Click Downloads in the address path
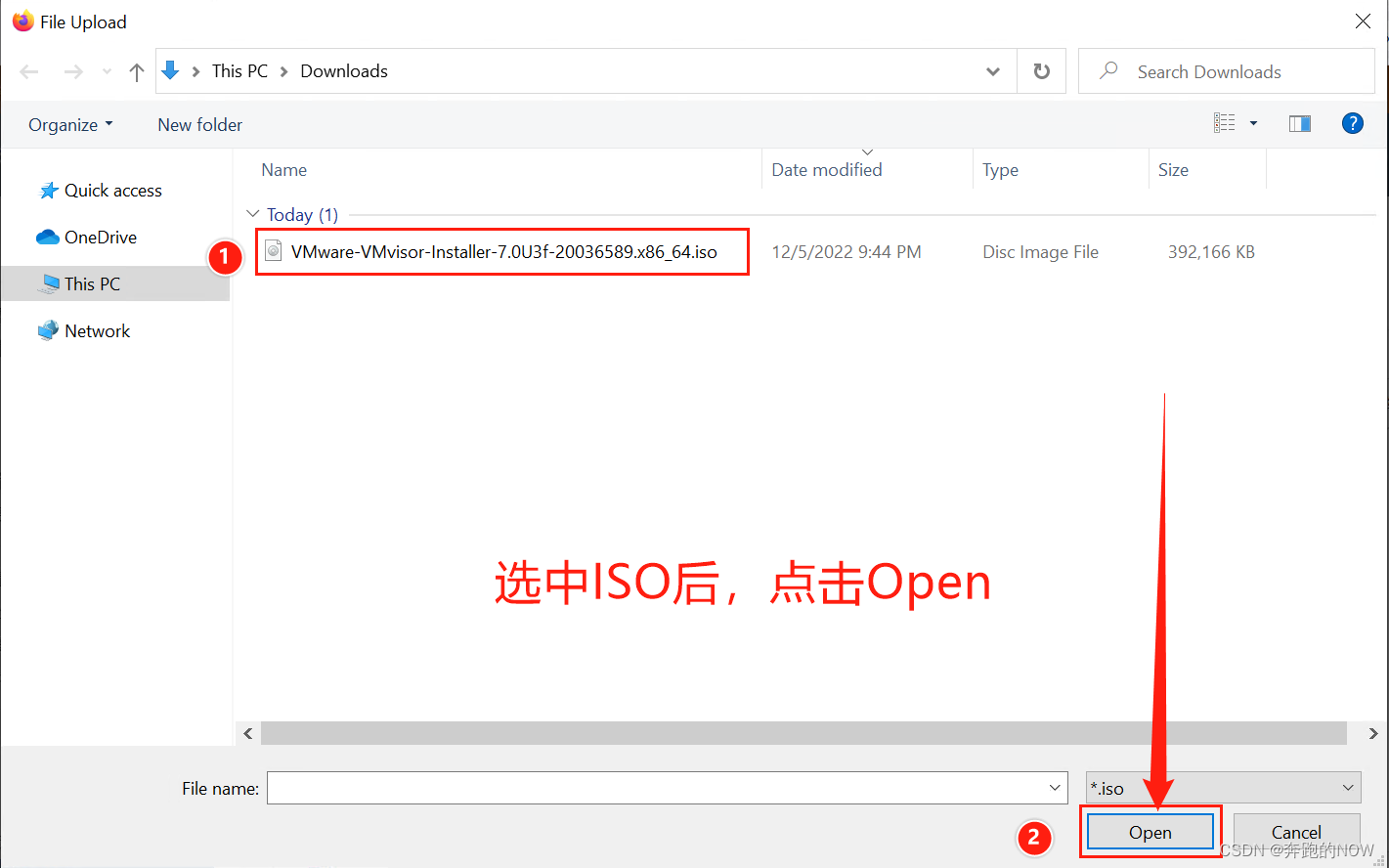The width and height of the screenshot is (1389, 868). [x=344, y=71]
